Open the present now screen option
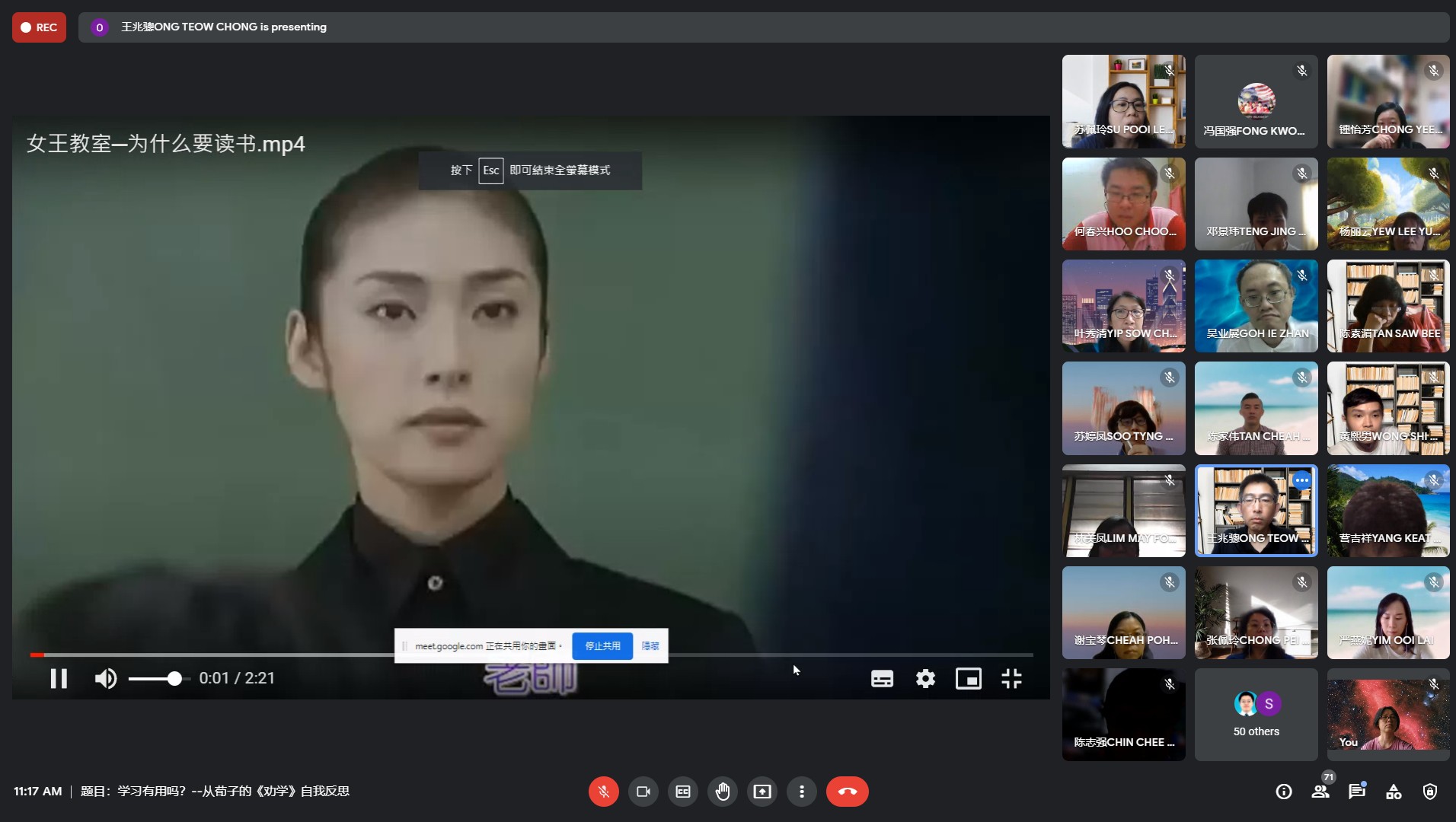This screenshot has width=1456, height=822. (x=762, y=792)
